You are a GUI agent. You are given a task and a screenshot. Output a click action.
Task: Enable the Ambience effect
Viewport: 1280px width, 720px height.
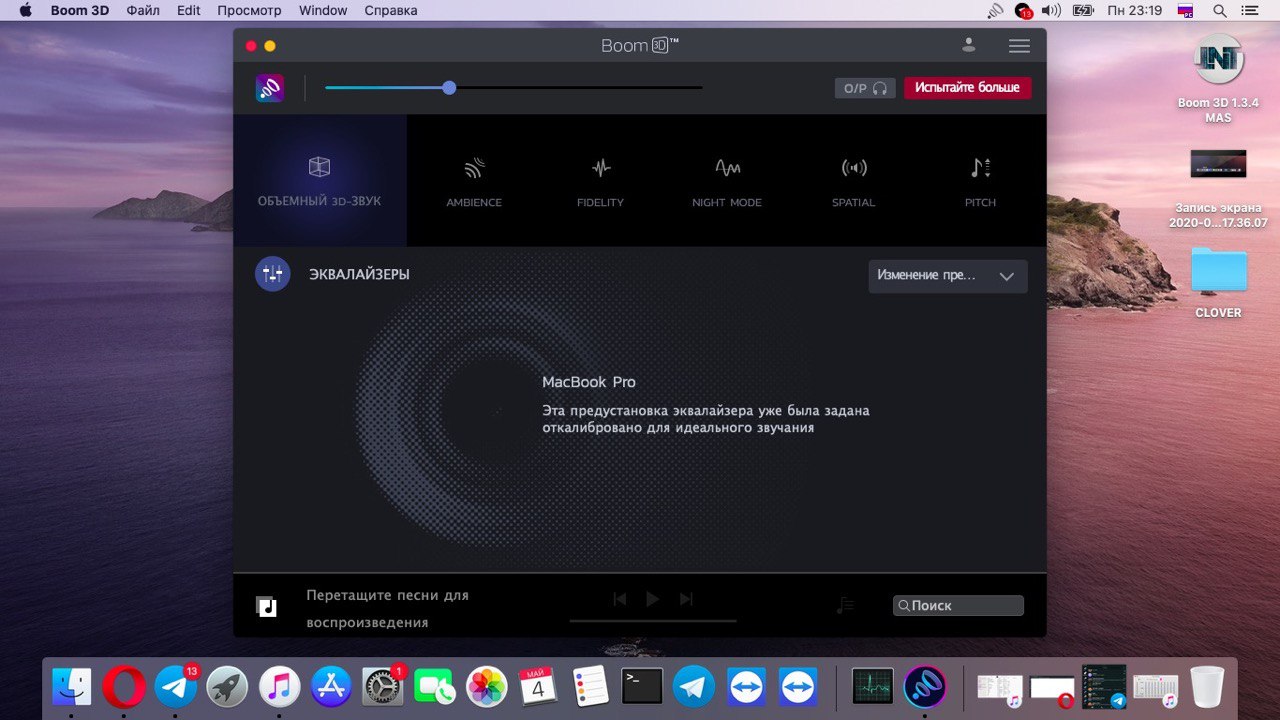pyautogui.click(x=474, y=181)
